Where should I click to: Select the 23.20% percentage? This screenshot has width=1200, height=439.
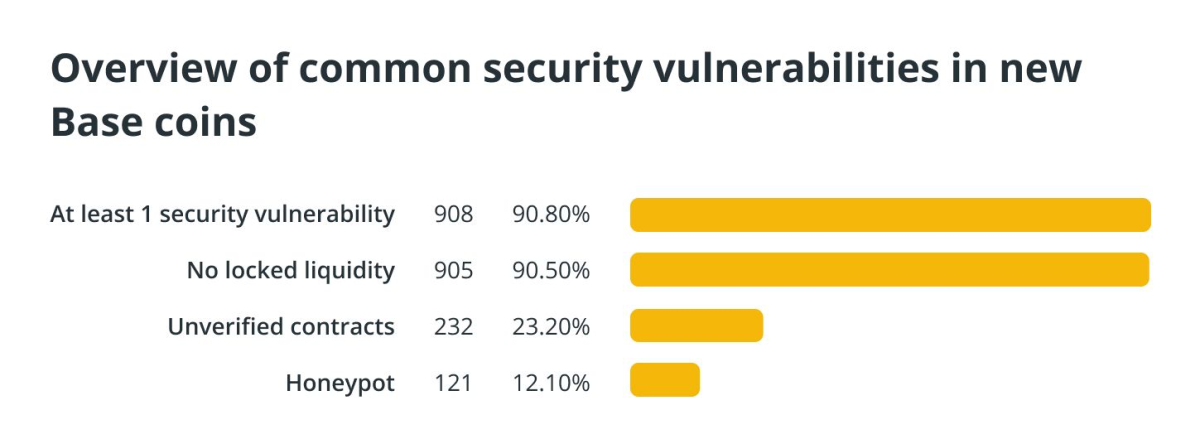551,326
